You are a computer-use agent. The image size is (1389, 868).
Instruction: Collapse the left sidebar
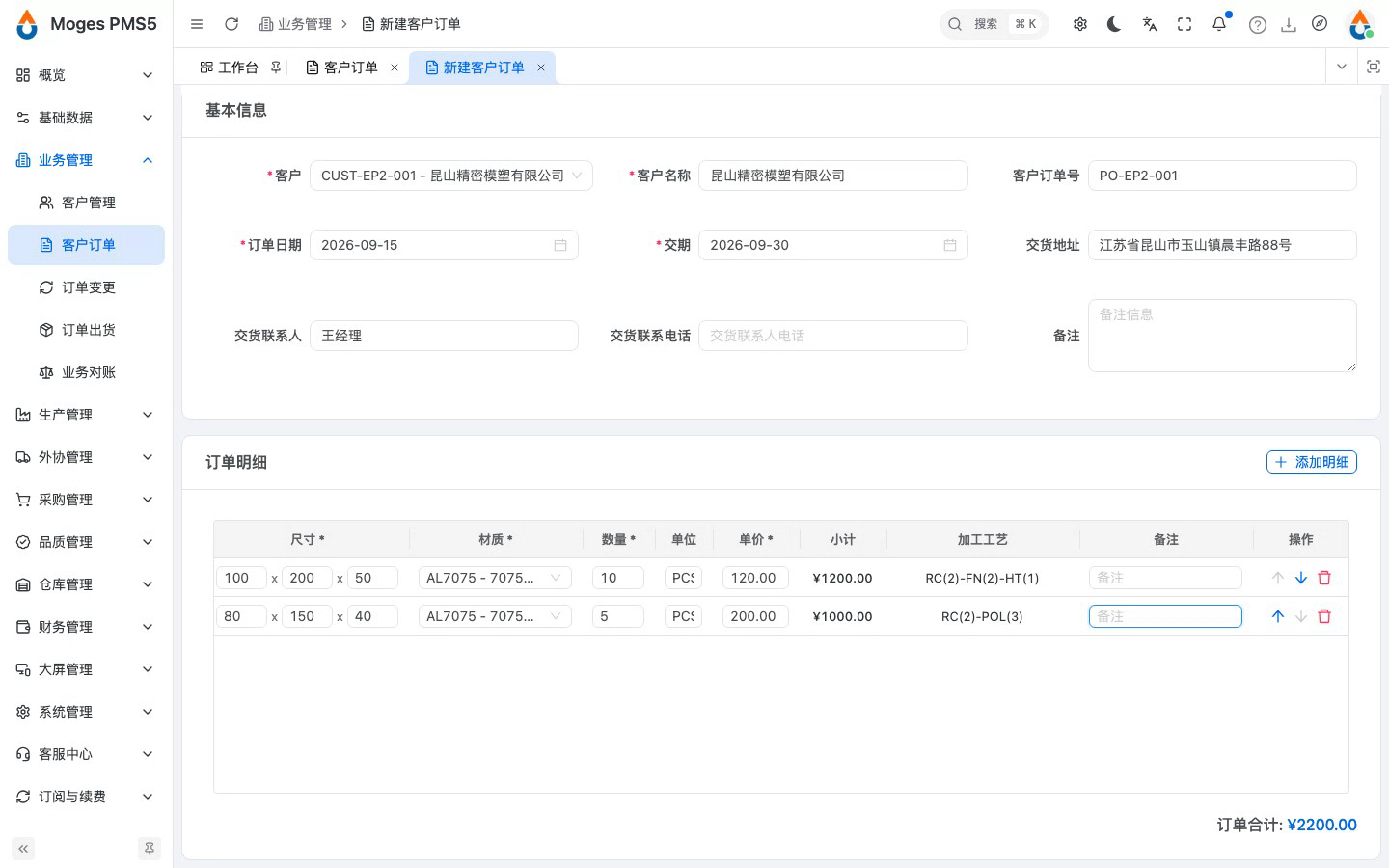pos(23,849)
